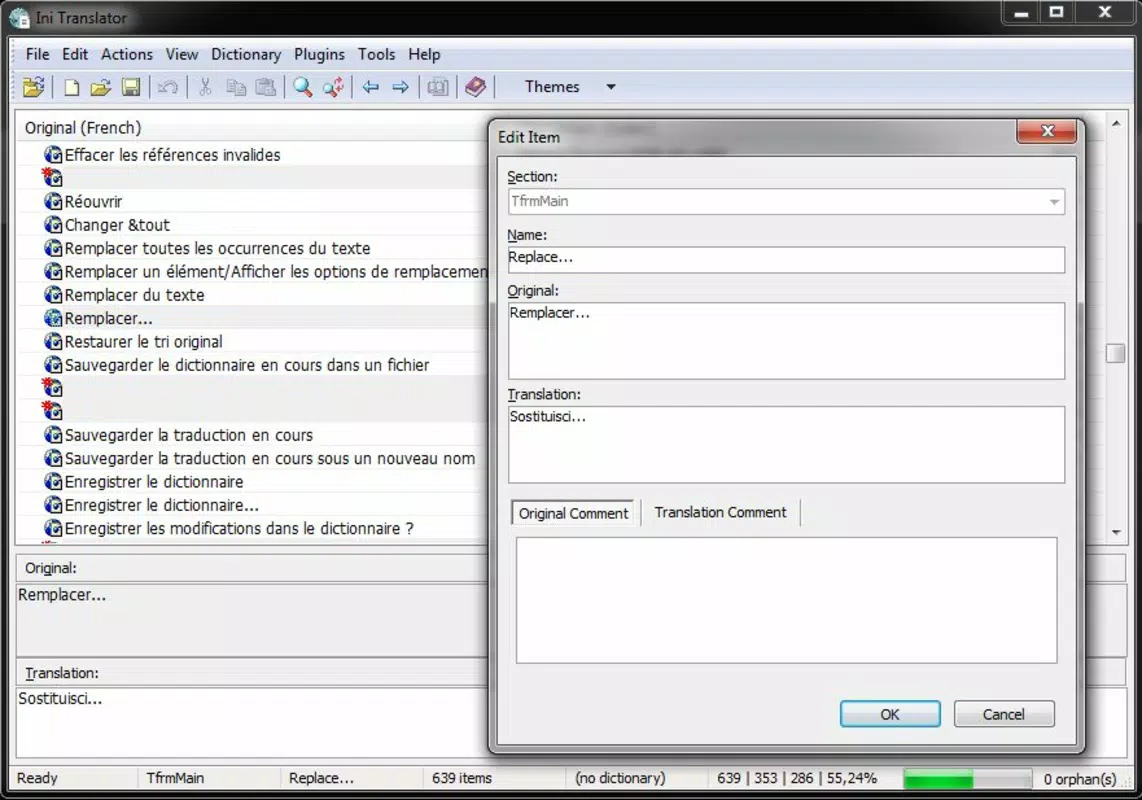
Task: Open the File menu
Action: click(37, 54)
